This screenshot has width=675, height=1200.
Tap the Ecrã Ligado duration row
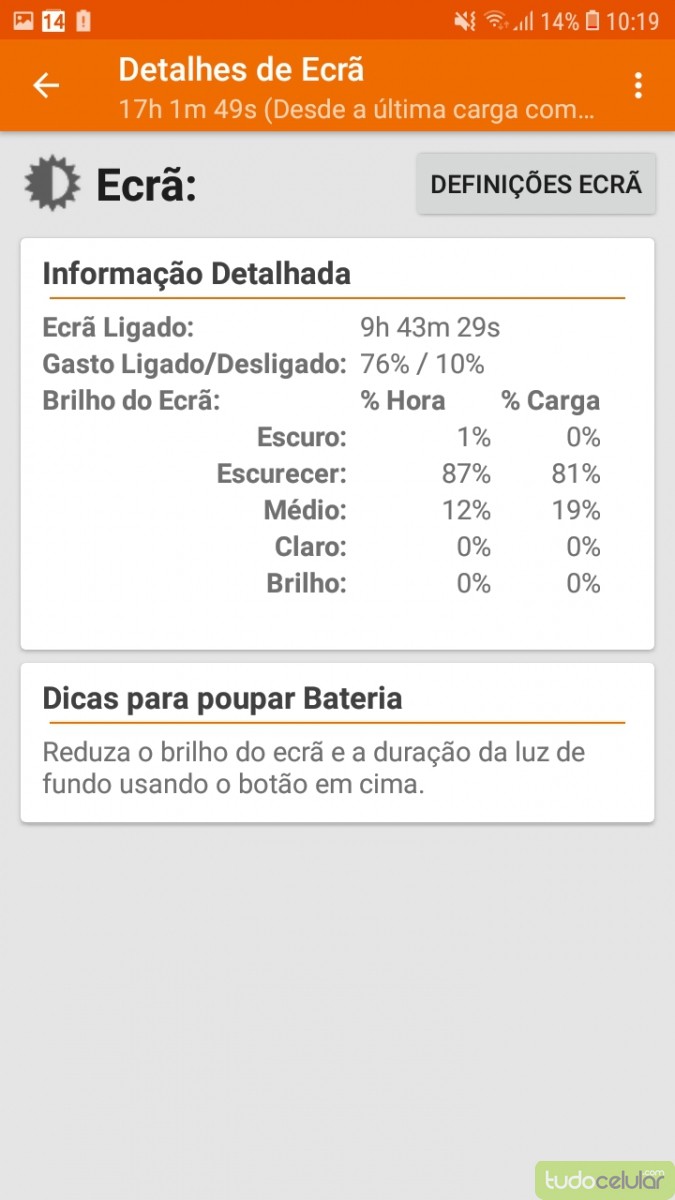tap(272, 328)
